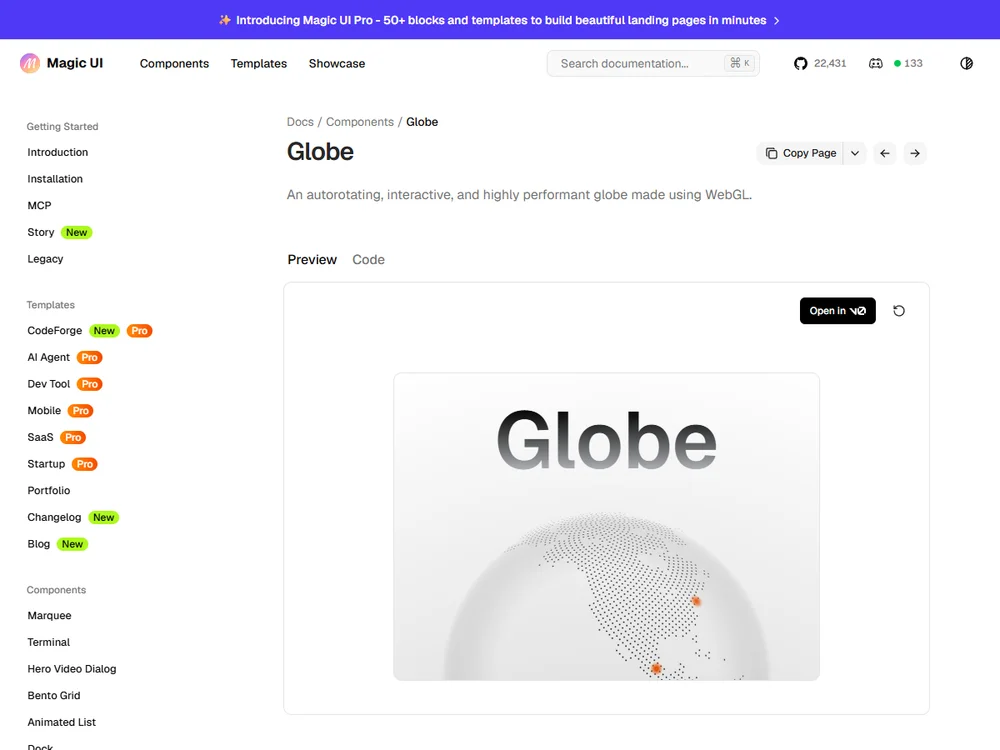Screen dimensions: 1000x750
Task: Click the copy icon in Copy Page
Action: point(771,153)
